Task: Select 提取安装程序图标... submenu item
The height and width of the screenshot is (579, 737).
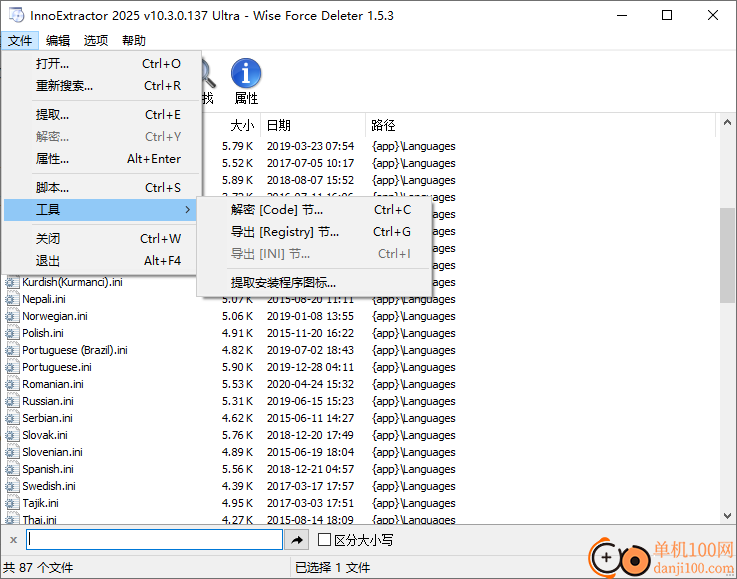Action: (314, 282)
